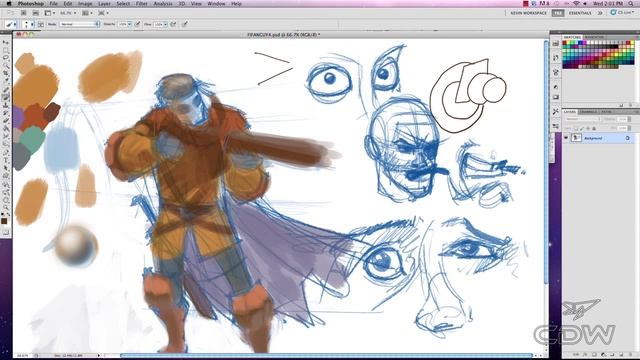Open the zoom level dropdown in application bar
Image resolution: width=640 pixels, height=360 pixels.
[x=68, y=13]
